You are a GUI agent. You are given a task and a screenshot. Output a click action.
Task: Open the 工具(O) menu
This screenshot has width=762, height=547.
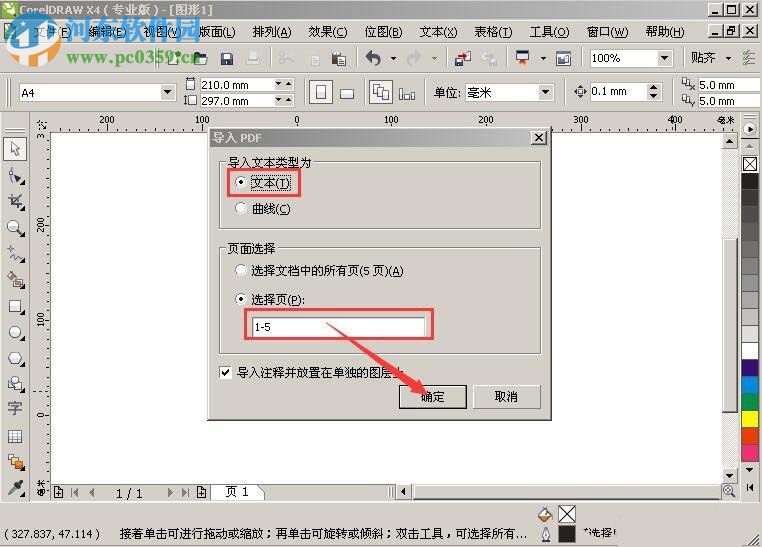pyautogui.click(x=549, y=32)
